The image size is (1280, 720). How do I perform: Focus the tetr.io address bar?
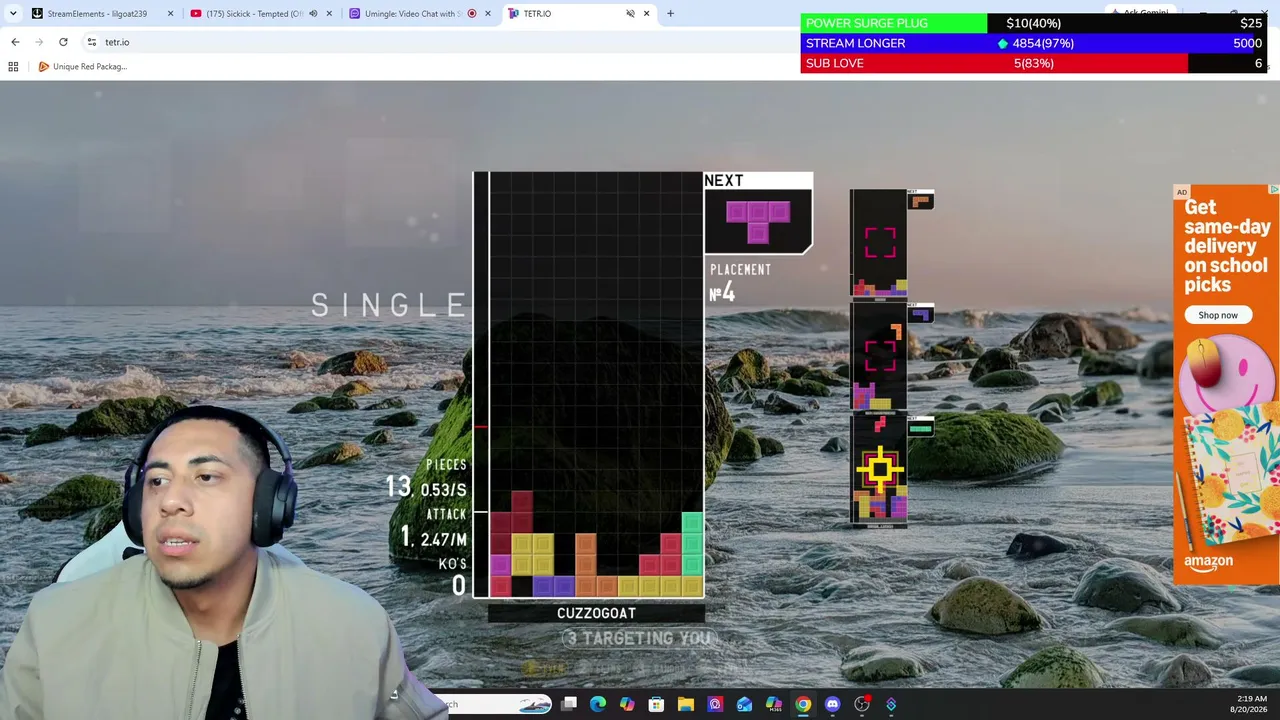point(440,42)
